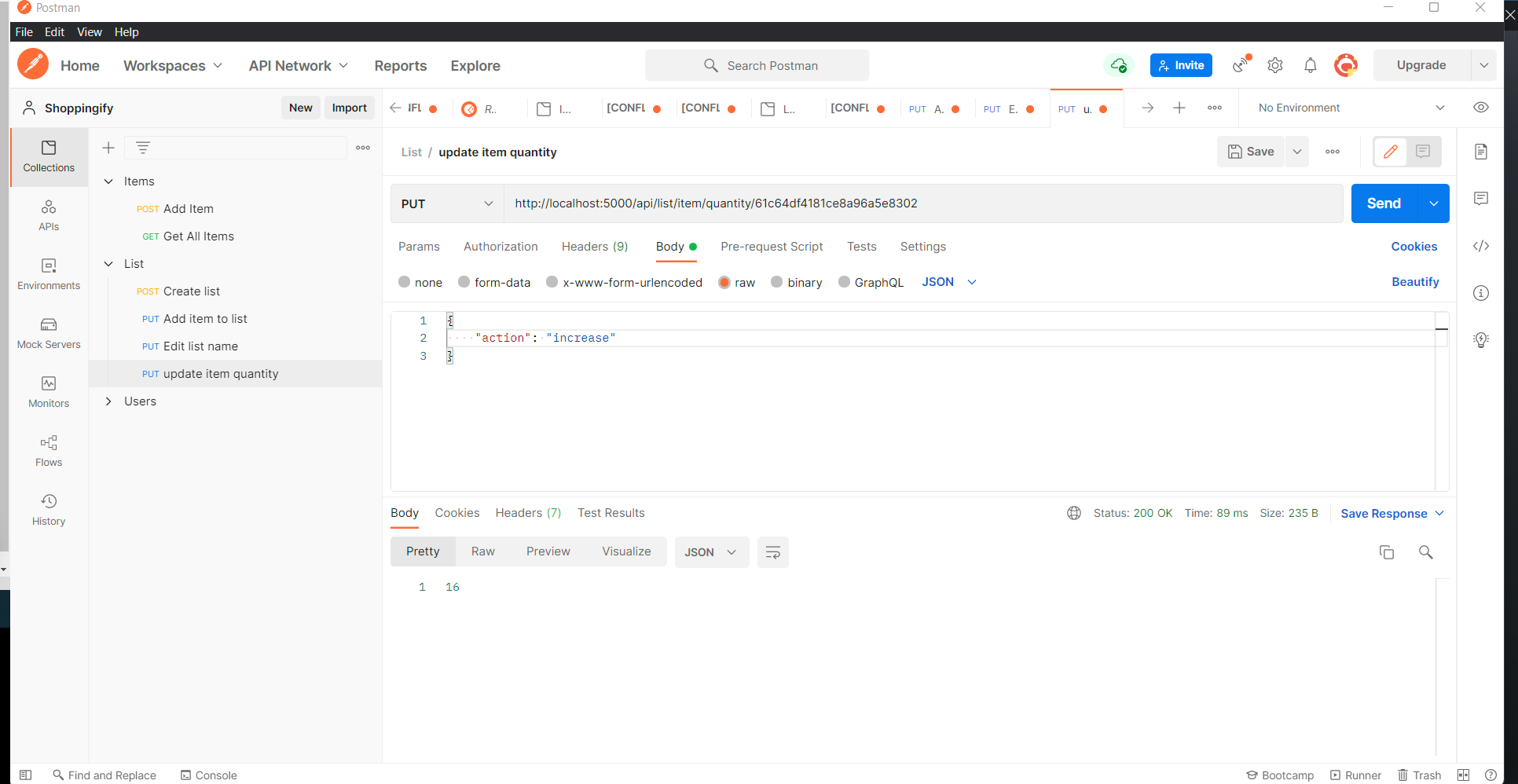
Task: Open the response Test Results tab
Action: pyautogui.click(x=611, y=513)
